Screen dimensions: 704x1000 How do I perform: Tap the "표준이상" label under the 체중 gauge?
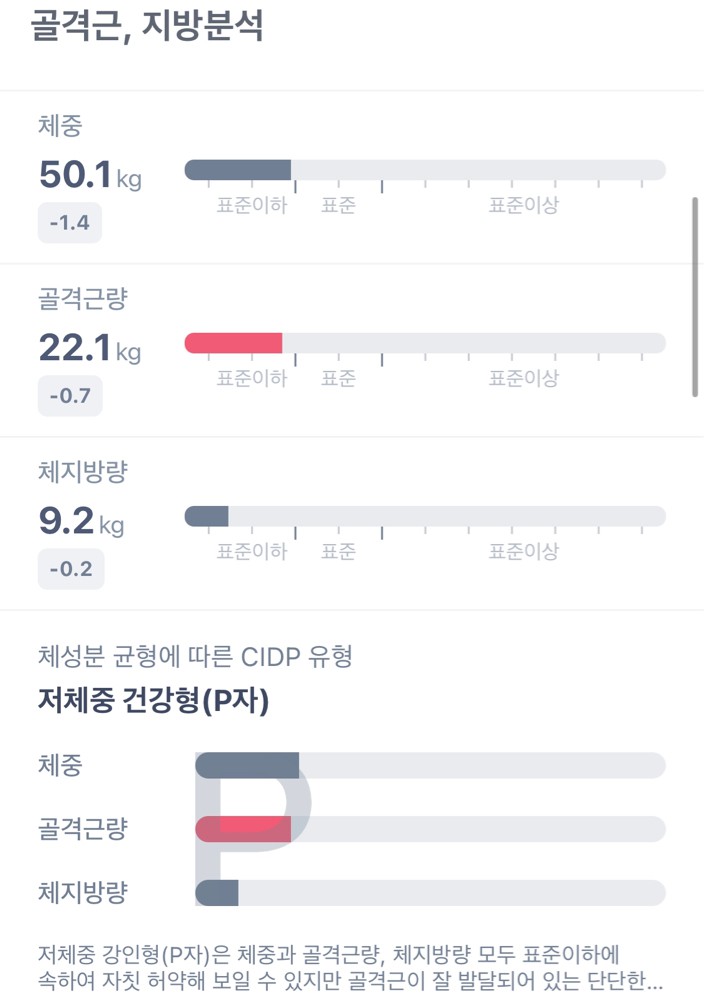(x=523, y=206)
